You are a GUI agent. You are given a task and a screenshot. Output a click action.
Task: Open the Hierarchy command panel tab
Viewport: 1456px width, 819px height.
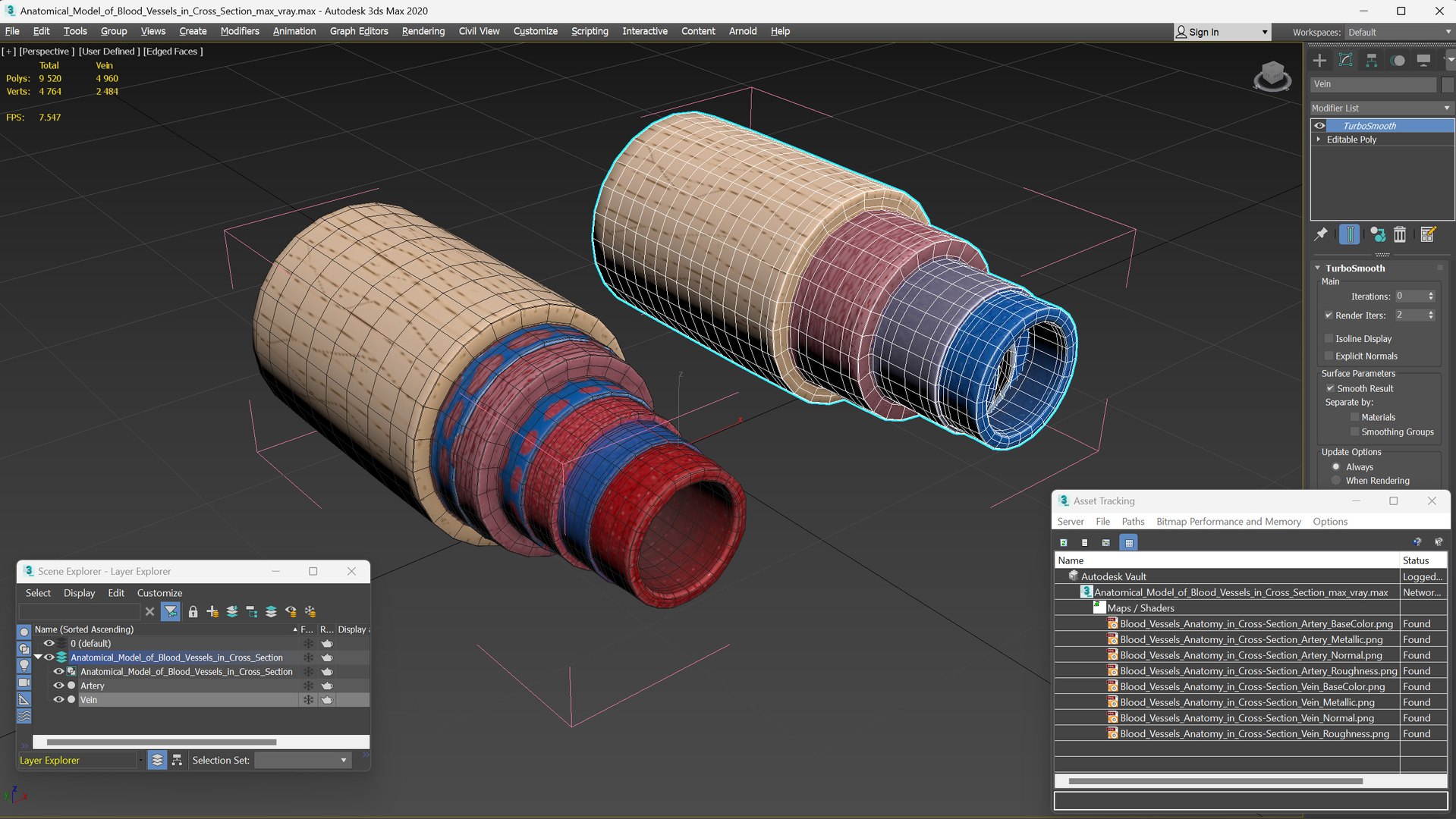pyautogui.click(x=1371, y=61)
